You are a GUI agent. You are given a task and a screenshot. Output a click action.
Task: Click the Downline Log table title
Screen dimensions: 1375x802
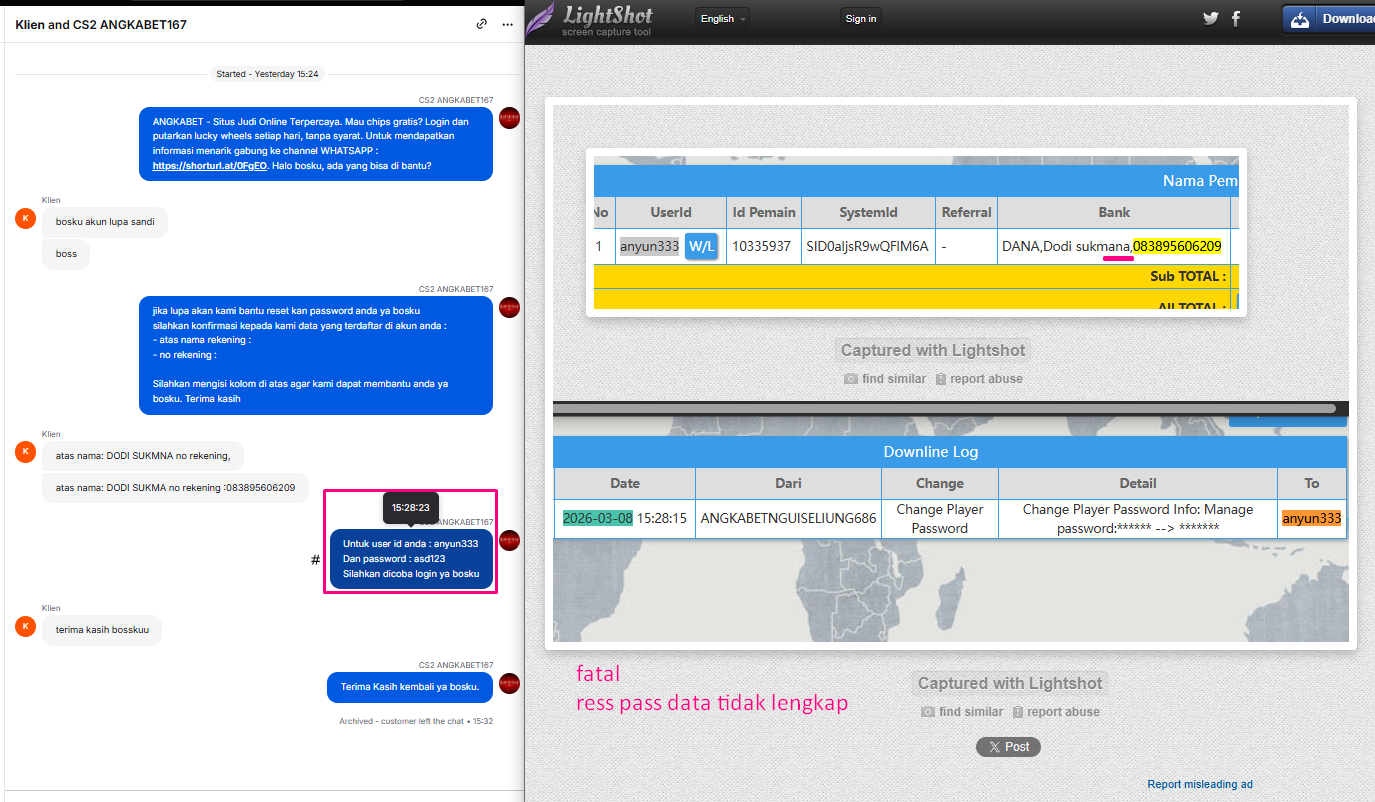tap(930, 452)
